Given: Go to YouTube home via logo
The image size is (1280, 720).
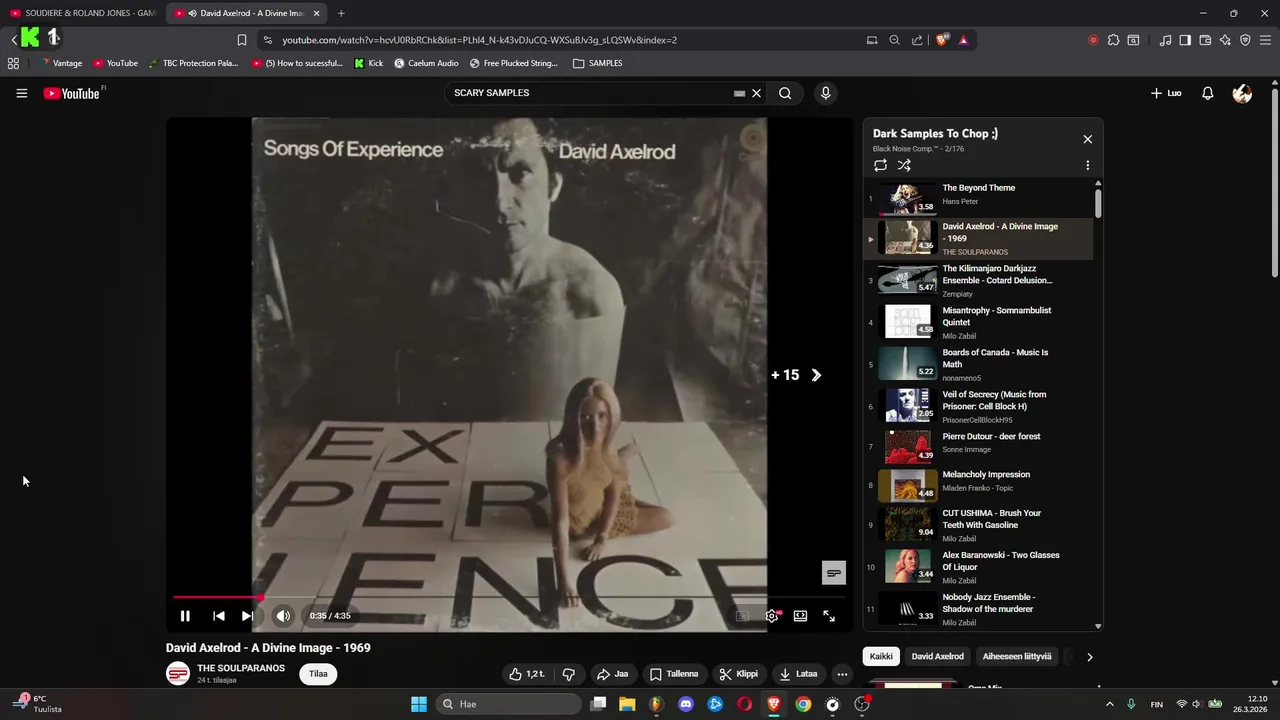Looking at the screenshot, I should [72, 93].
